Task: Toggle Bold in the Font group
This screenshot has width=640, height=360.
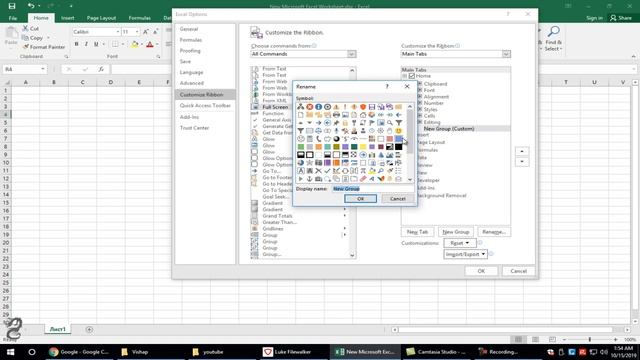Action: pyautogui.click(x=76, y=44)
